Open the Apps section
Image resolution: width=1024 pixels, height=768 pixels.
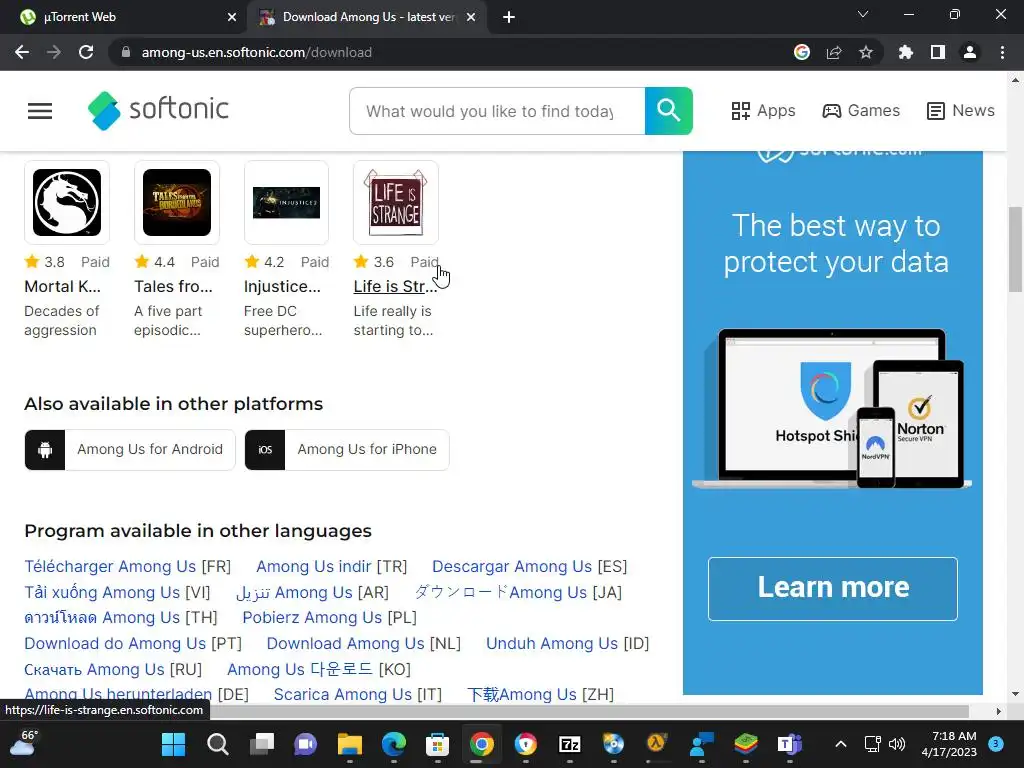tap(763, 111)
